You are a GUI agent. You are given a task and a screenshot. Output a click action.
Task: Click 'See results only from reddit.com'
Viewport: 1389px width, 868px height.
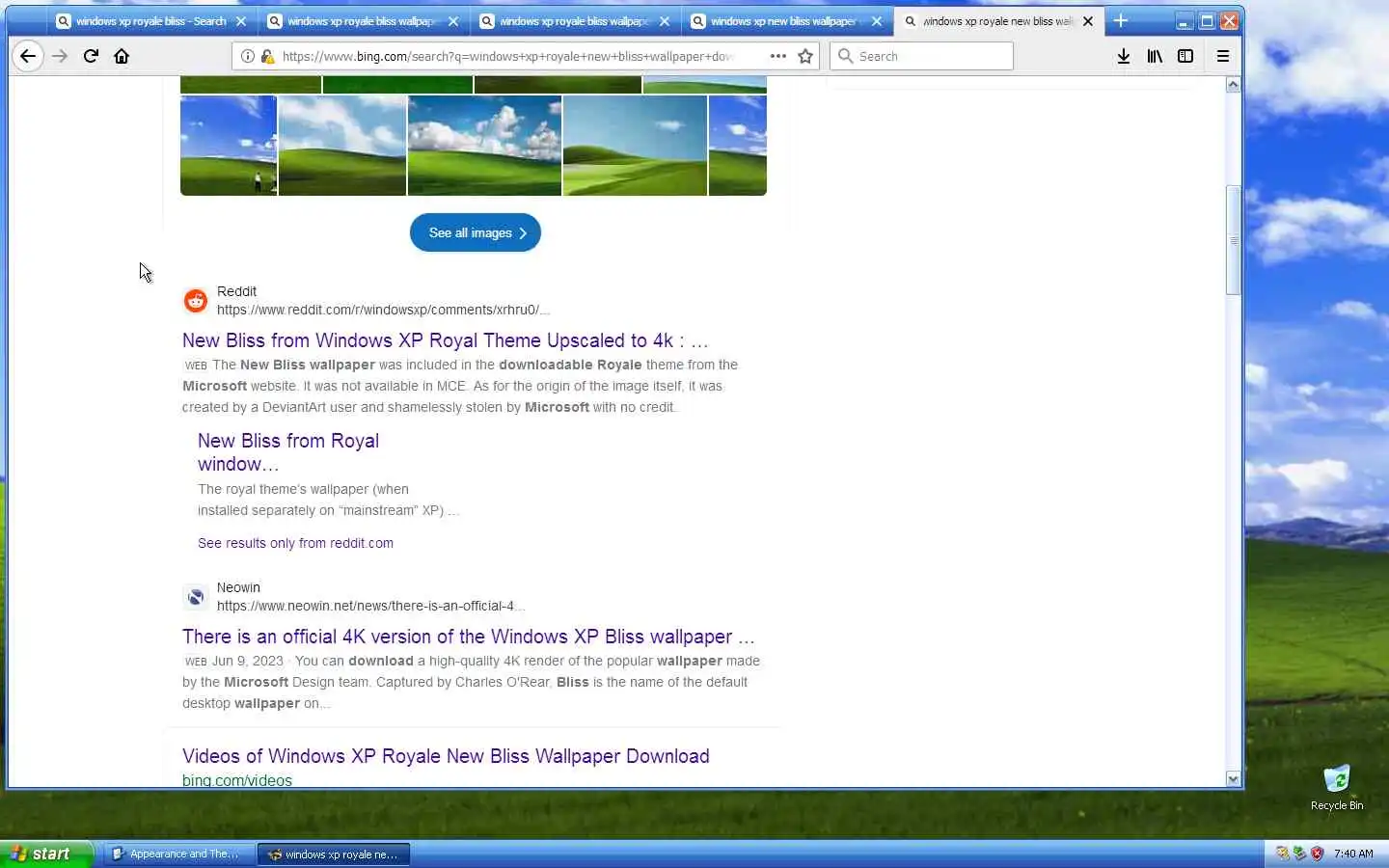[x=295, y=543]
